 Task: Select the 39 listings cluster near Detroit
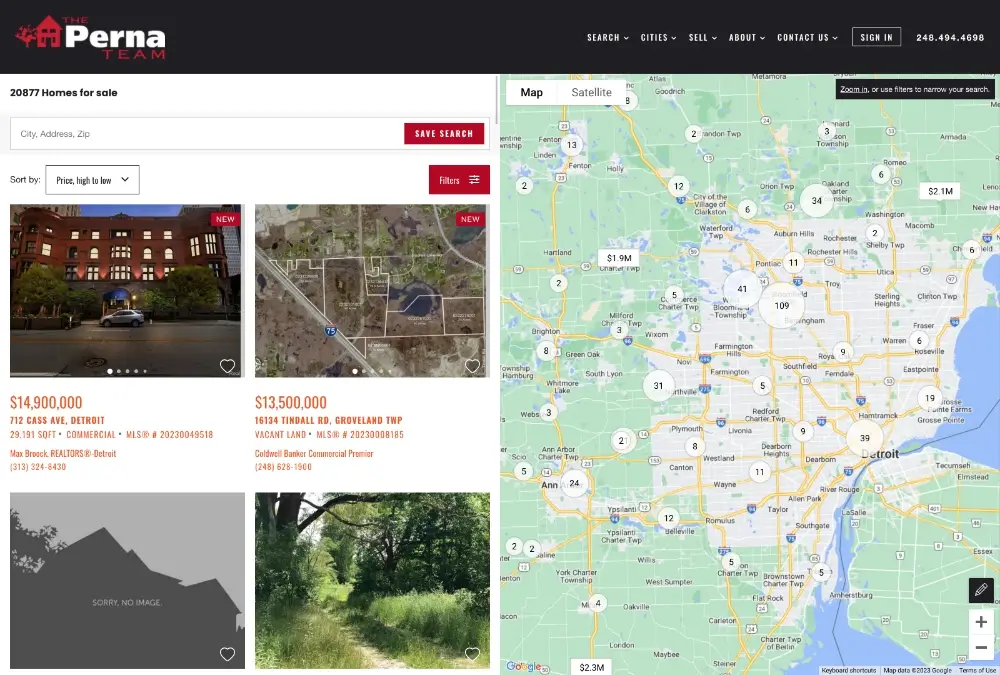(864, 438)
